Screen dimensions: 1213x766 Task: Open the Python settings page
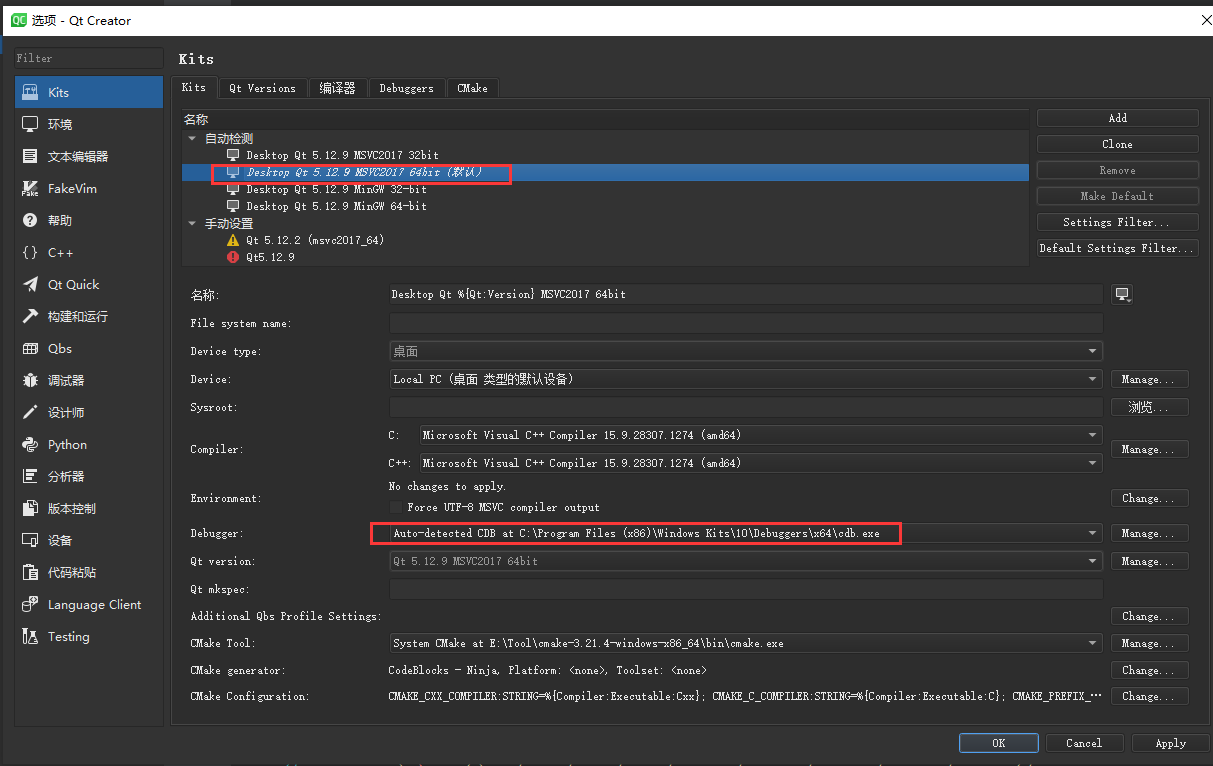click(x=67, y=444)
